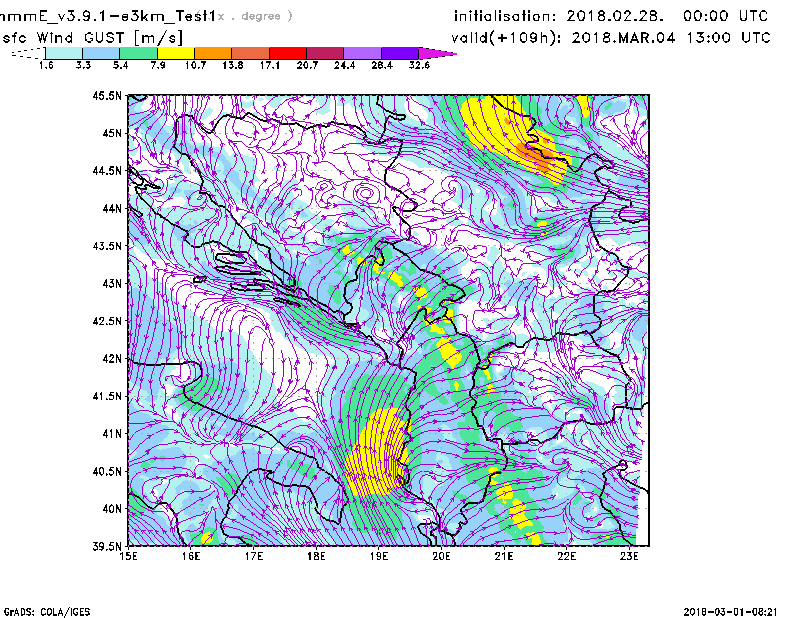The width and height of the screenshot is (800, 618).
Task: Click the red 17.1–20.7 legend swatch
Action: (x=288, y=53)
